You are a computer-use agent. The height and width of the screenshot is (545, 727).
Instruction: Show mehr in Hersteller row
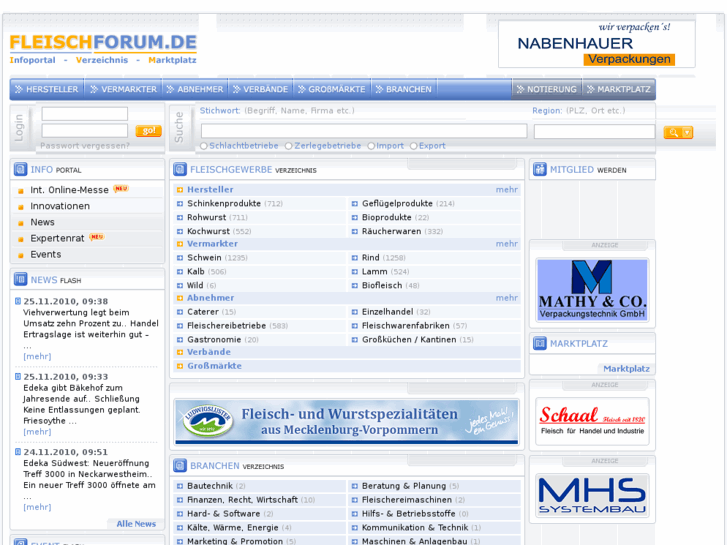click(507, 190)
